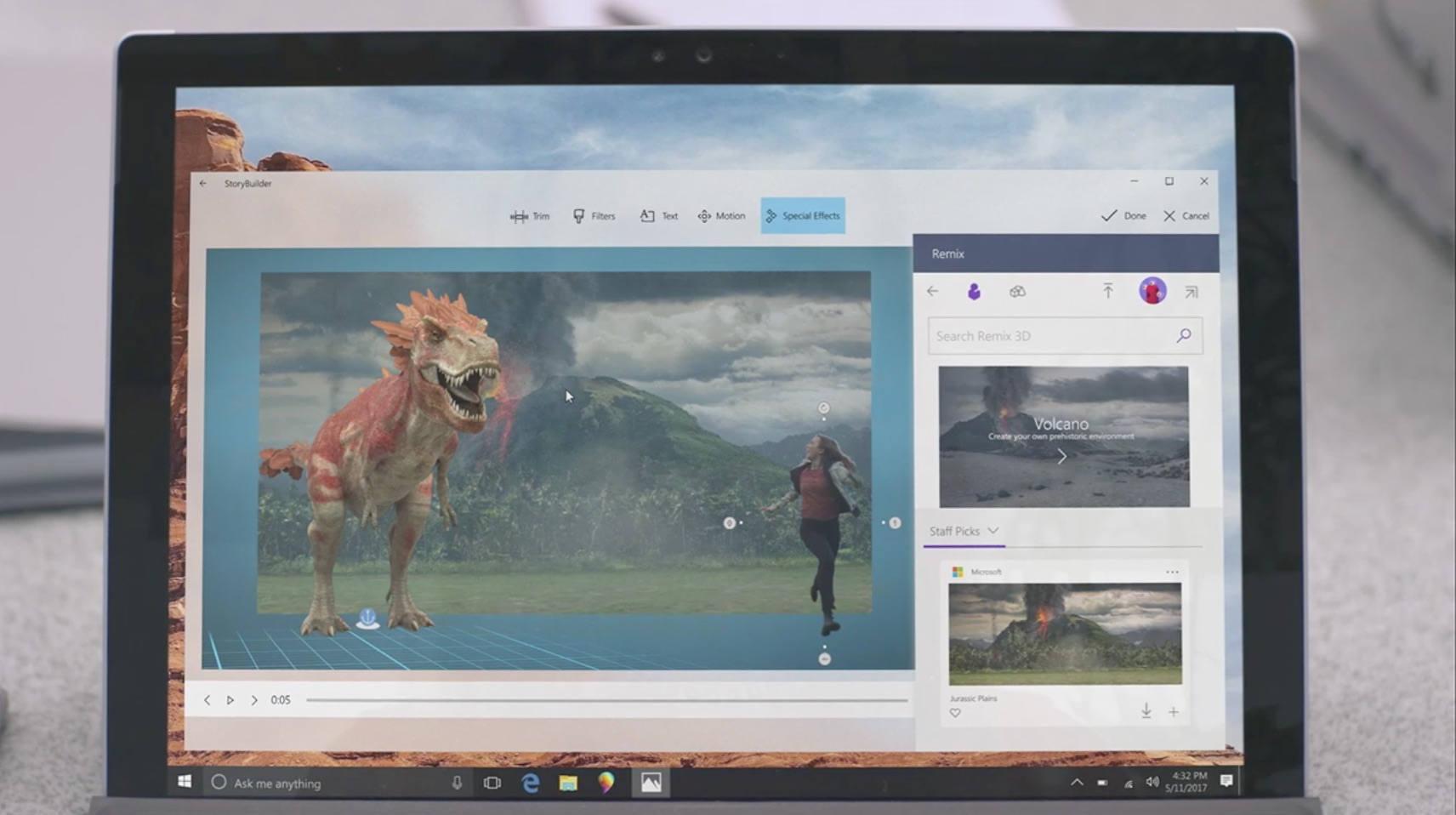1456x815 pixels.
Task: Open the Filters tool
Action: click(594, 216)
